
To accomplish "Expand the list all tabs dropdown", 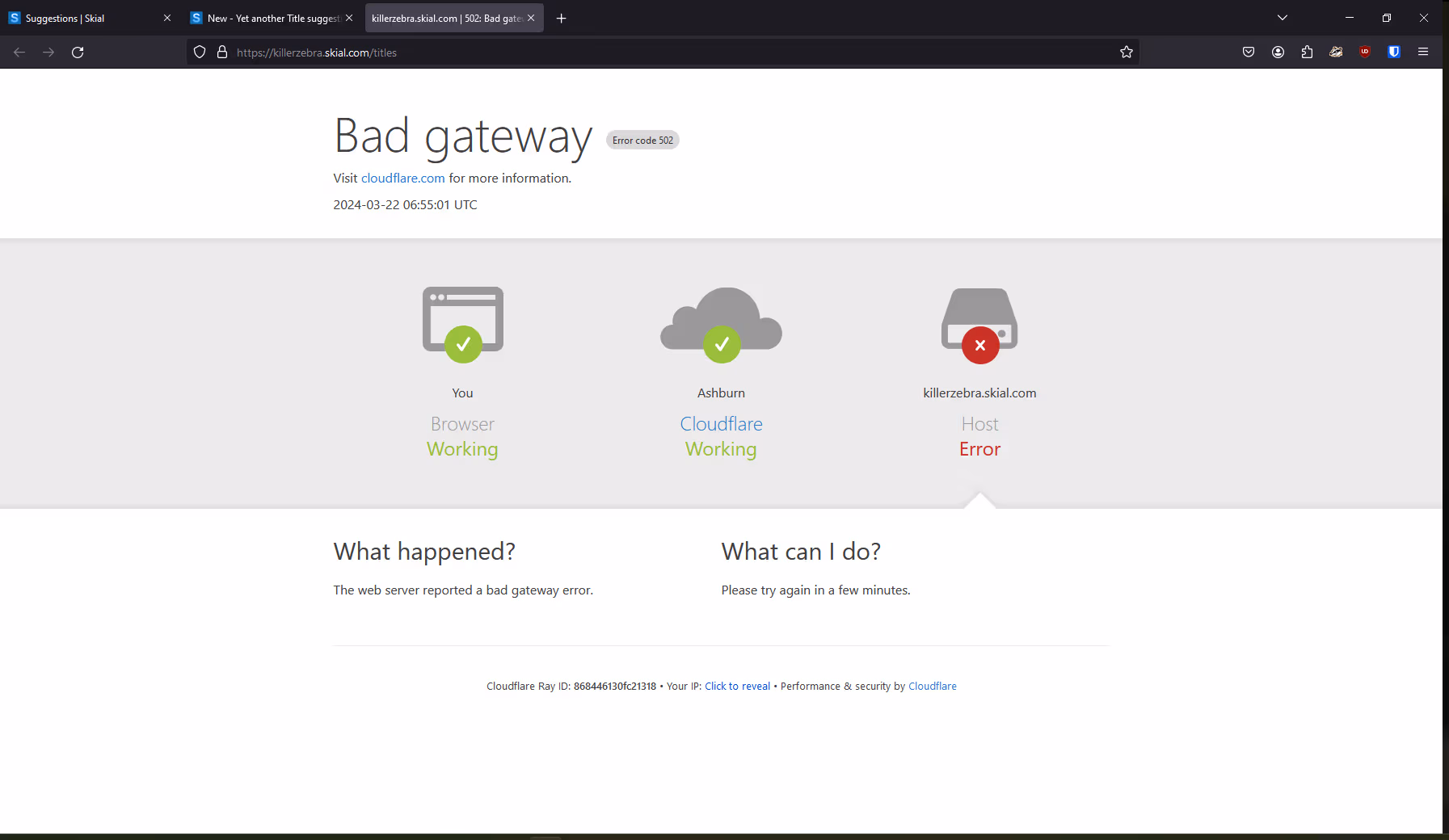I will [x=1283, y=18].
